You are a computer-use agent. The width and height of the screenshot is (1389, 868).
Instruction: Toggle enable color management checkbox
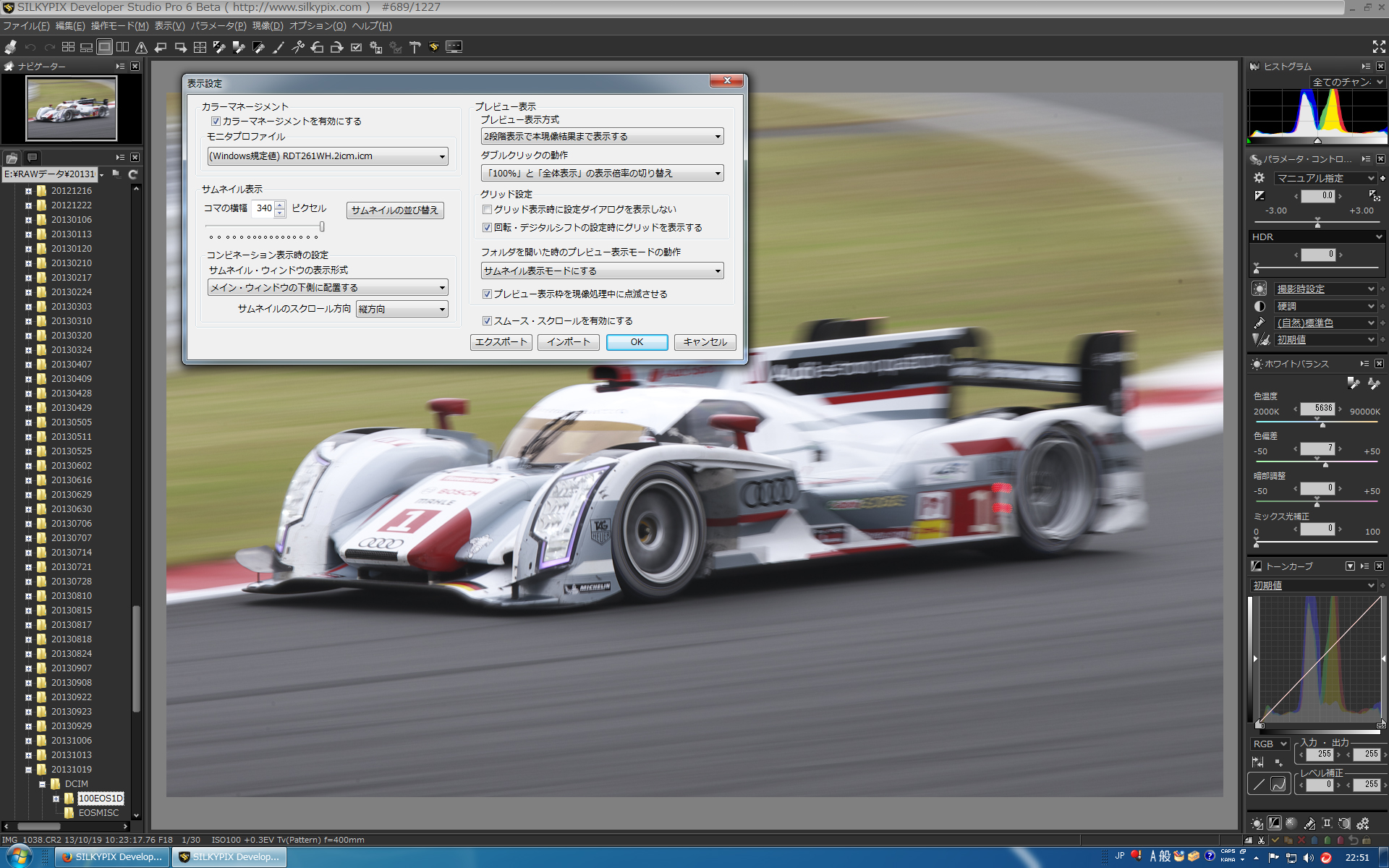(x=216, y=122)
